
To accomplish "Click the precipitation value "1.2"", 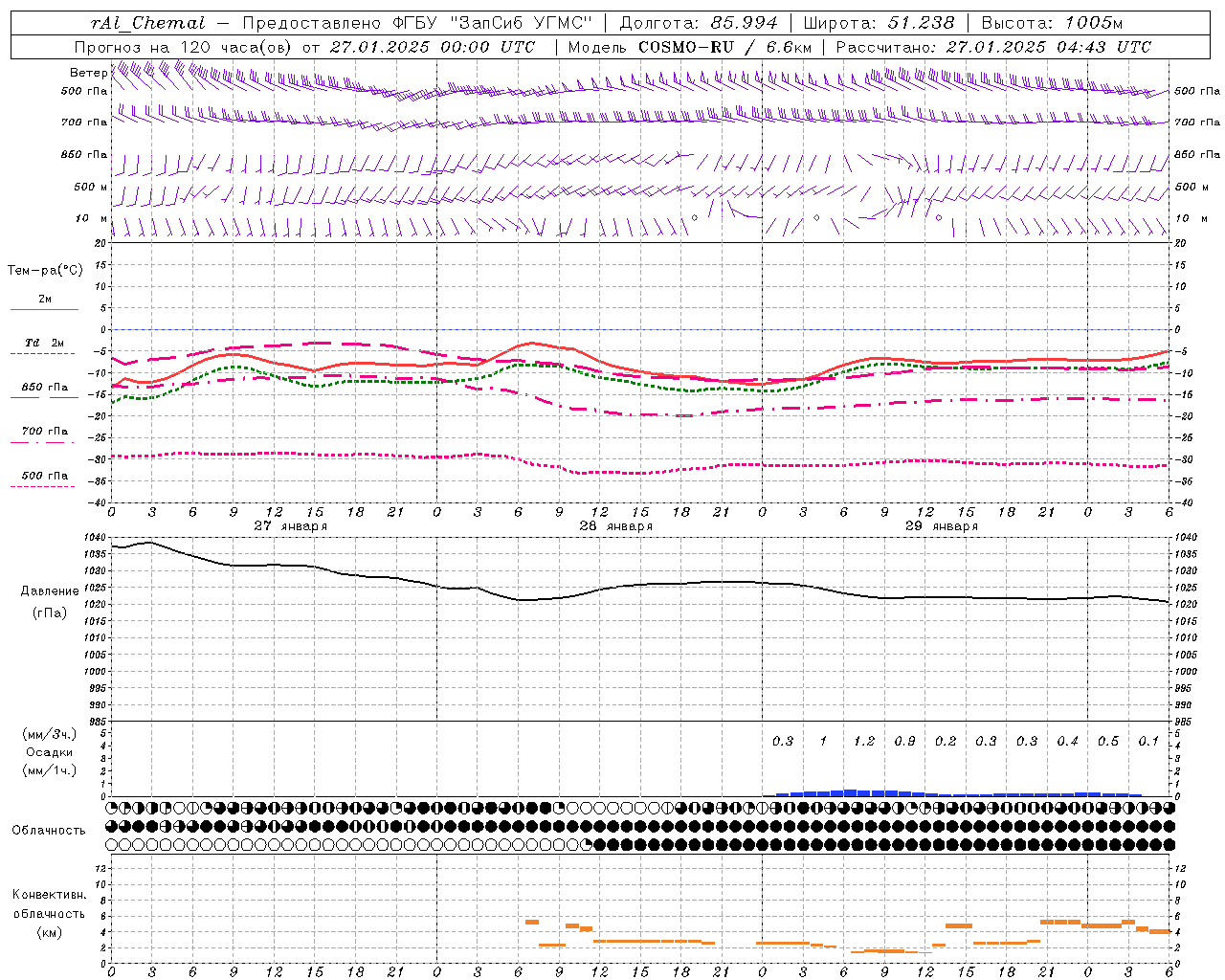I will click(864, 741).
